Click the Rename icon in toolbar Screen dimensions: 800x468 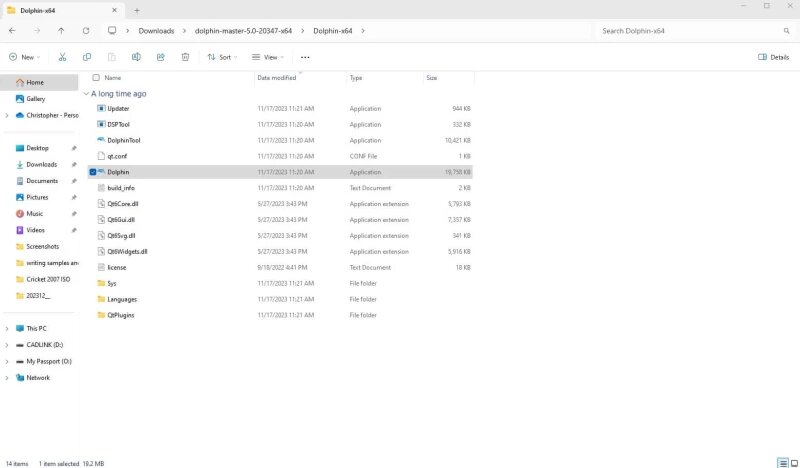[136, 57]
